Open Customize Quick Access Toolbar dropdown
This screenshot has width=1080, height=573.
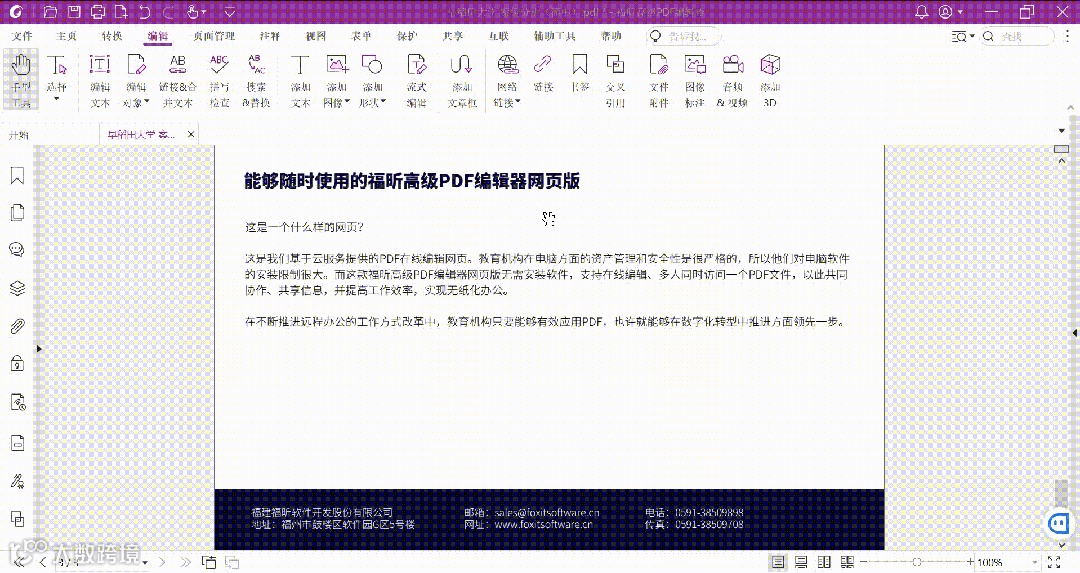230,12
